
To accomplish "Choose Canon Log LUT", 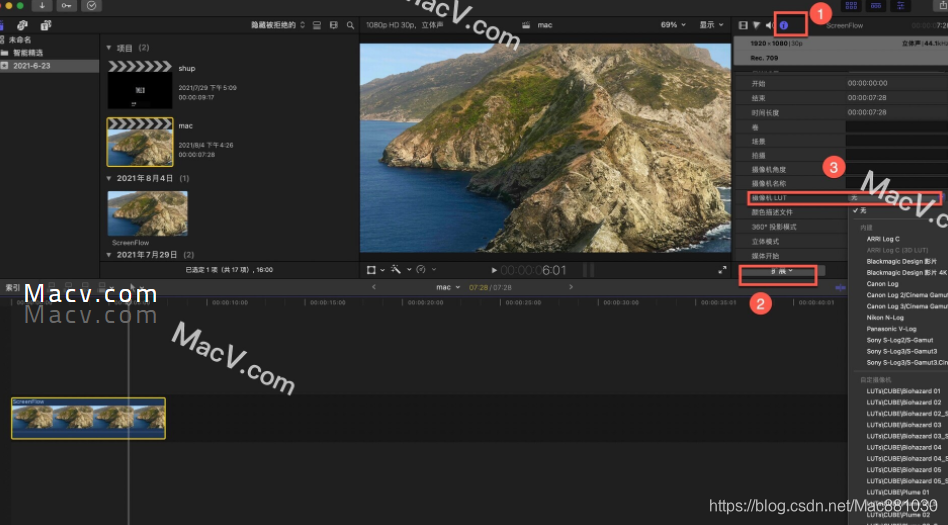I will [x=882, y=284].
